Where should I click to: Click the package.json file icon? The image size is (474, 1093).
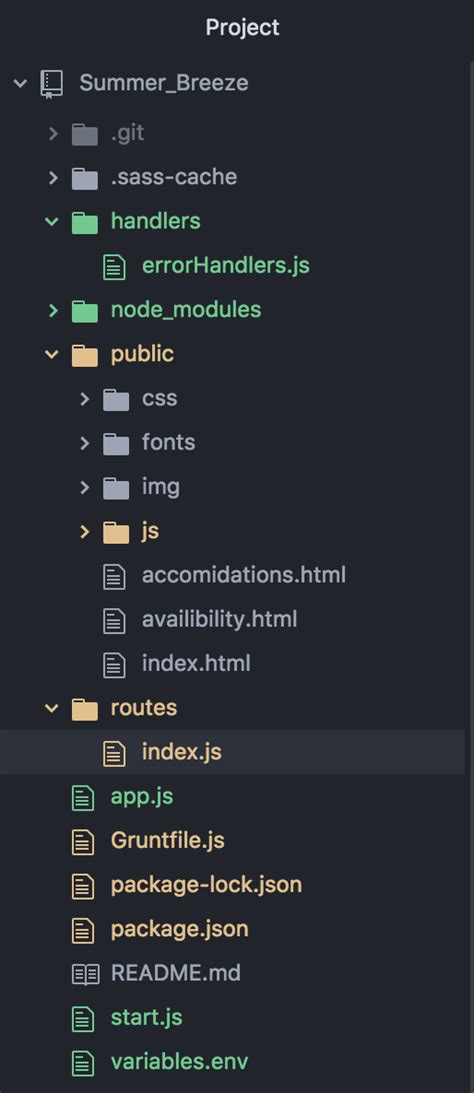(83, 930)
